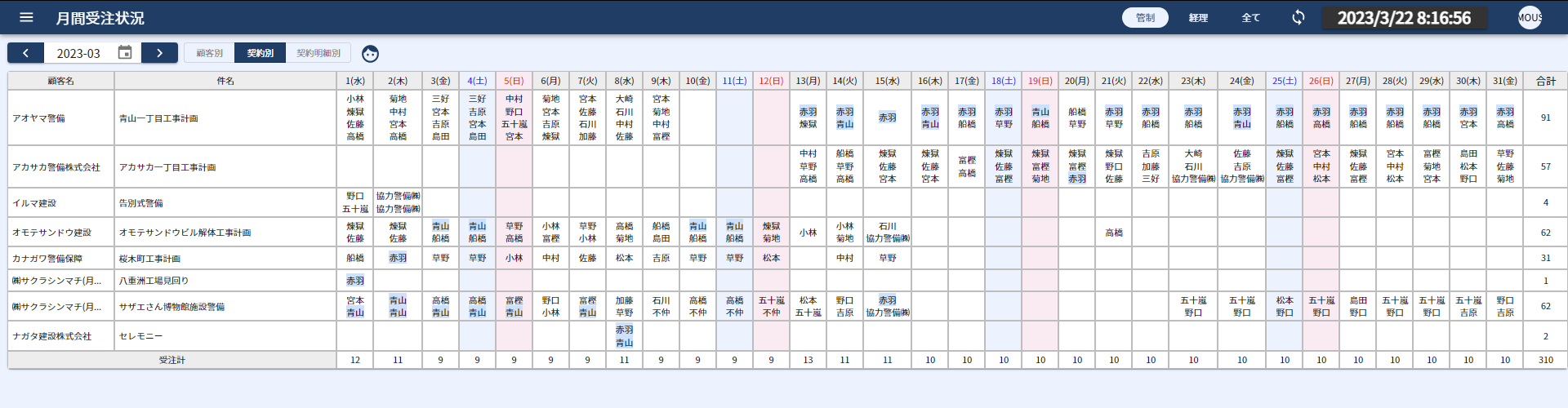Click the face icon beside the view tabs
Image resolution: width=1568 pixels, height=408 pixels.
click(x=370, y=54)
